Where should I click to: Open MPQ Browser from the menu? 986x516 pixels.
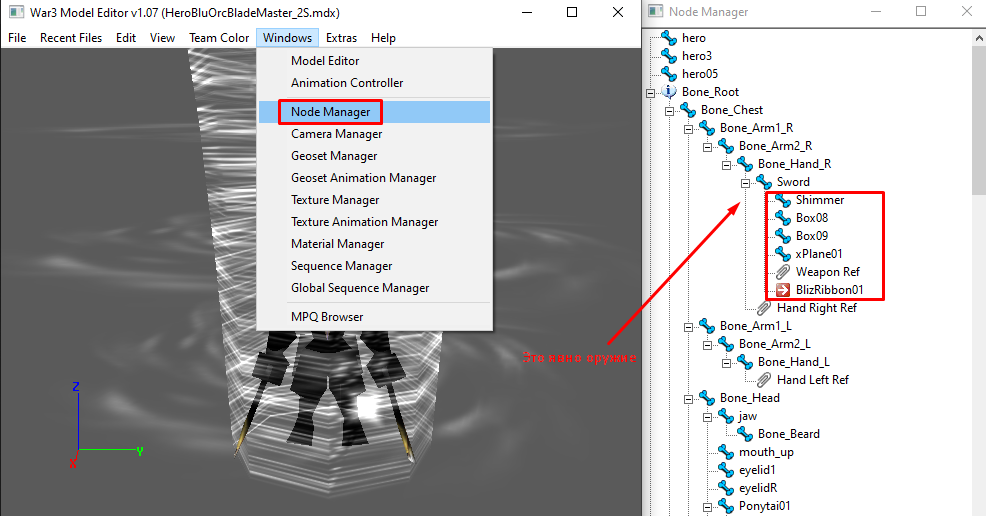coord(374,317)
